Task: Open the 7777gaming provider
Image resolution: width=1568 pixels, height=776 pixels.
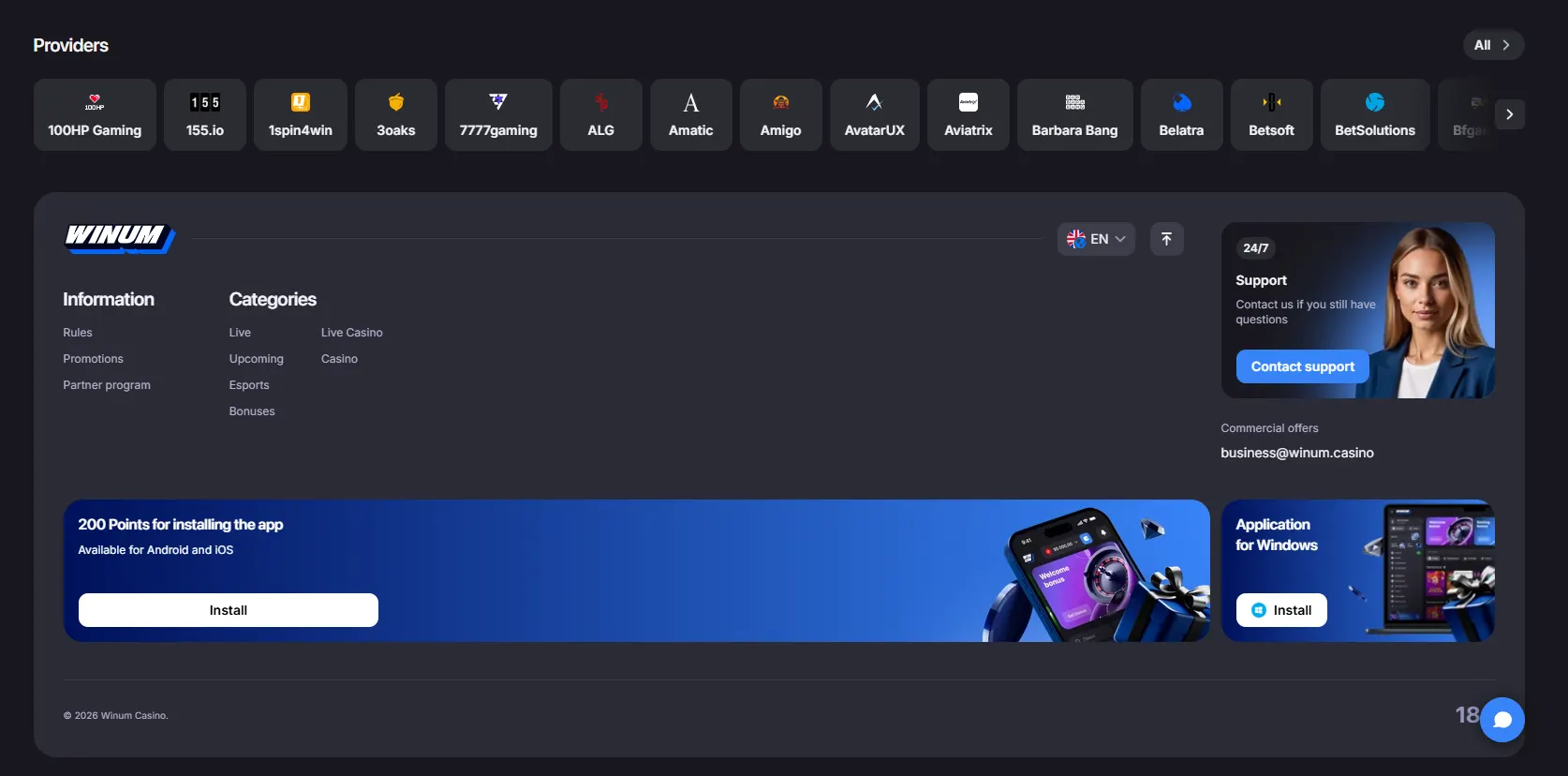Action: (x=498, y=114)
